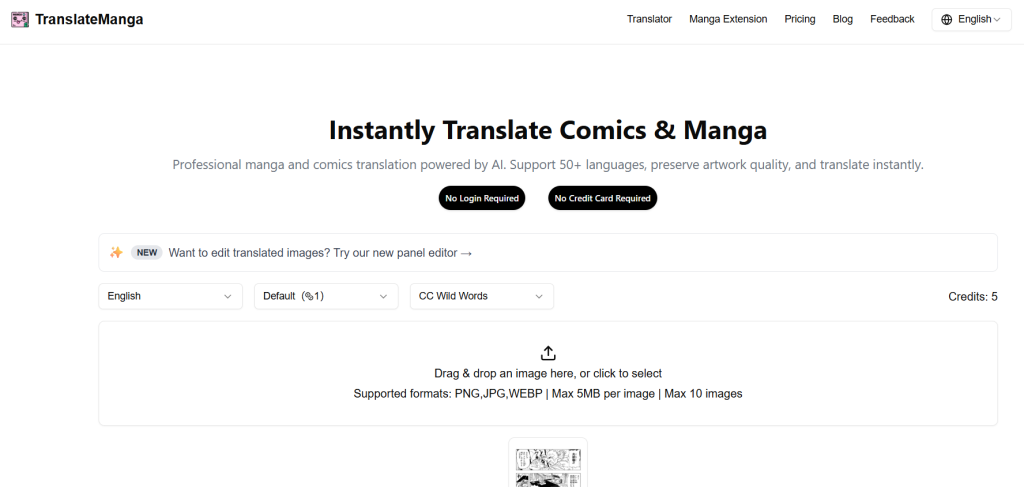Navigate to the Blog
This screenshot has height=487, width=1024.
pyautogui.click(x=842, y=19)
